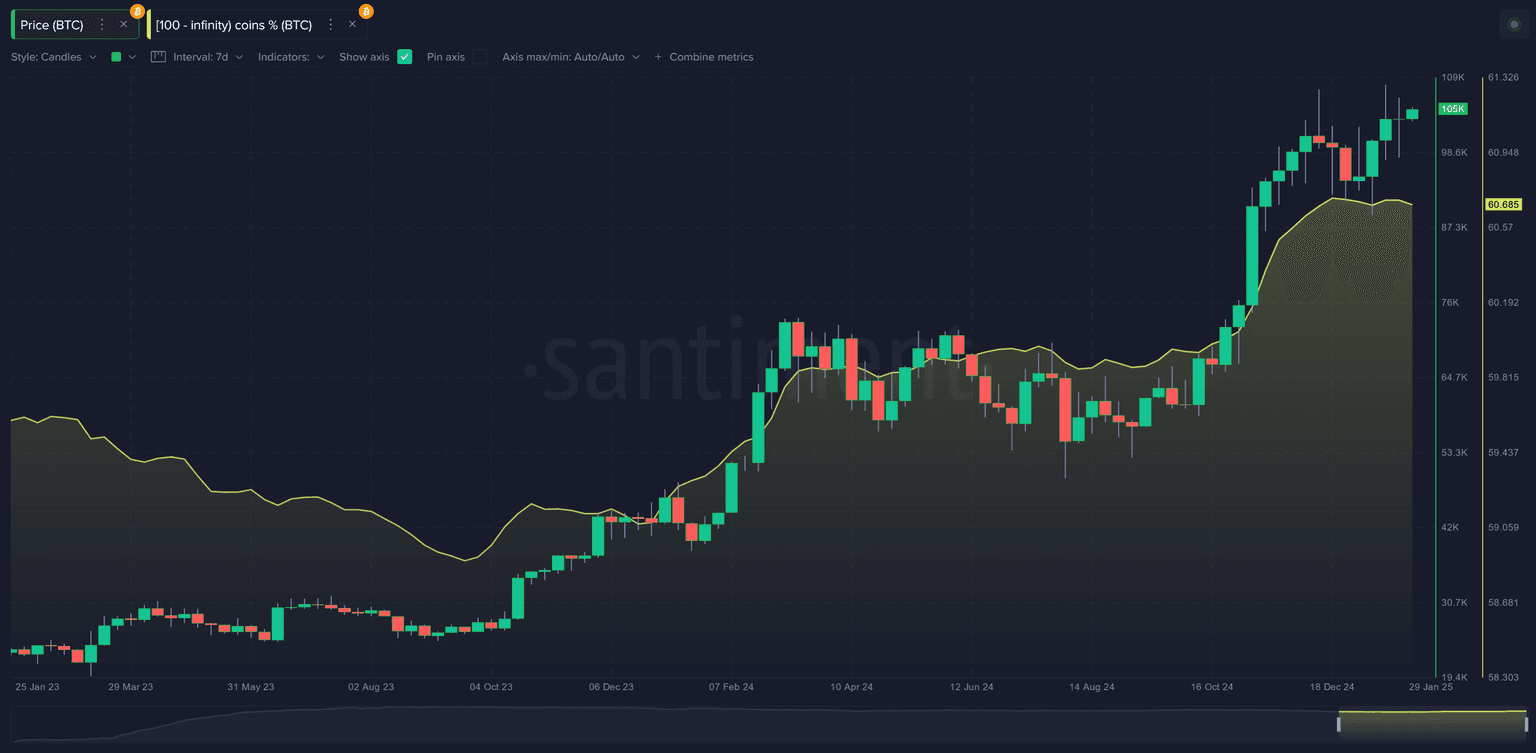Enable the Pin axis checkbox

(480, 57)
